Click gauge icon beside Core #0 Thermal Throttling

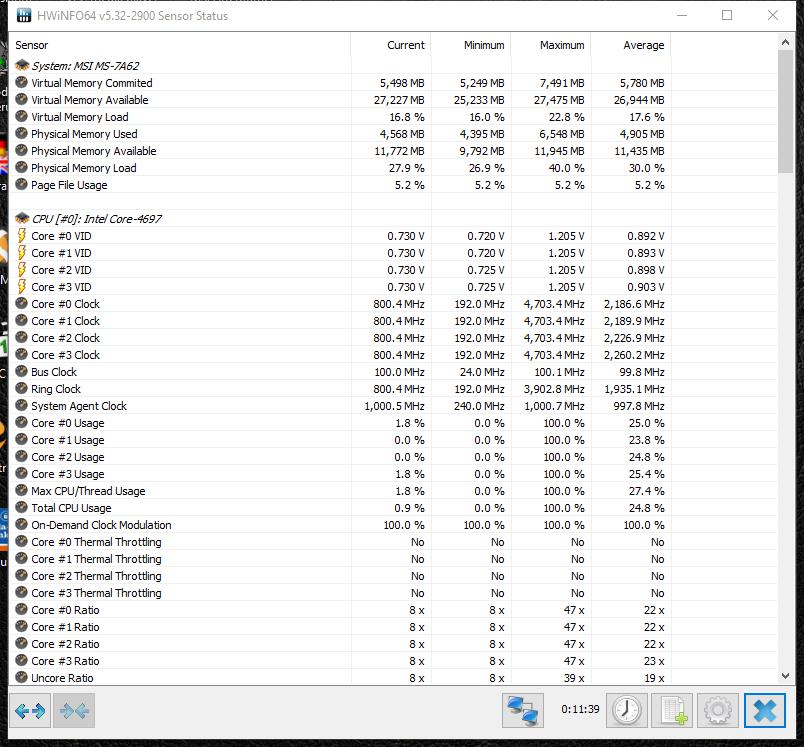click(22, 541)
